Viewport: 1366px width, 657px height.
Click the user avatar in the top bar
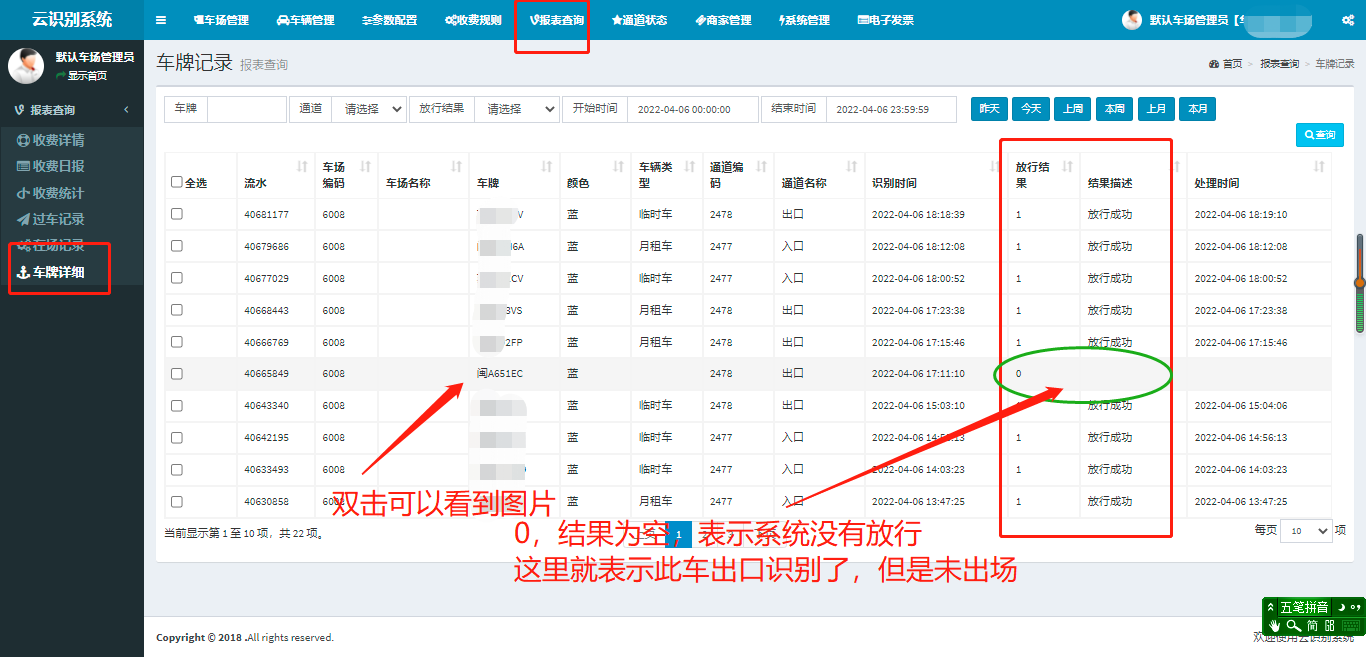1132,20
